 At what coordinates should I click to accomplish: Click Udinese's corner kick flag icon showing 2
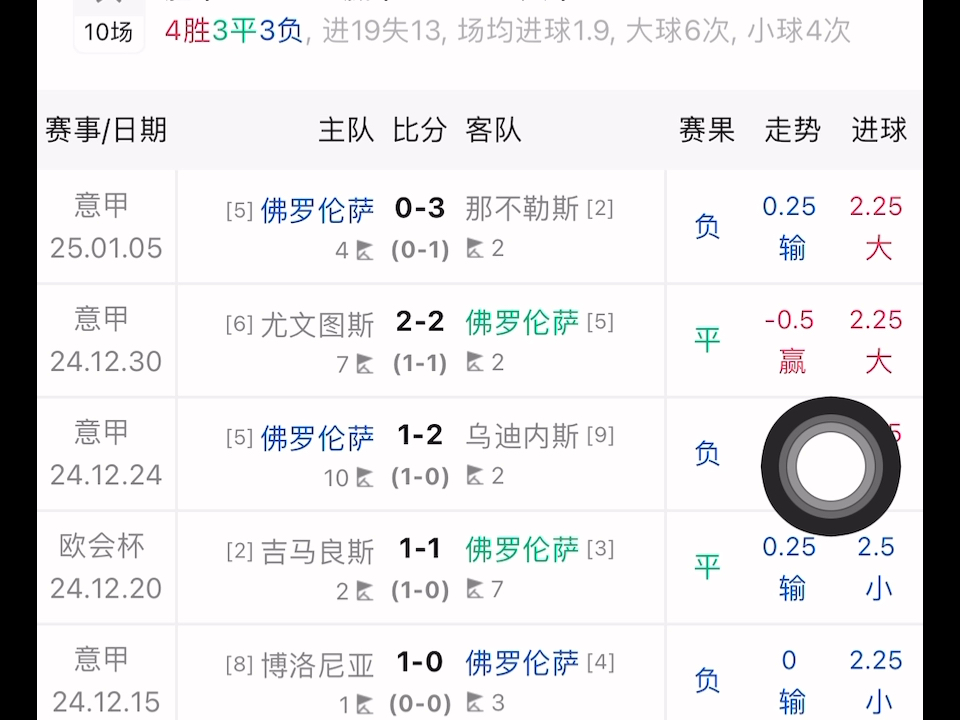pyautogui.click(x=477, y=478)
